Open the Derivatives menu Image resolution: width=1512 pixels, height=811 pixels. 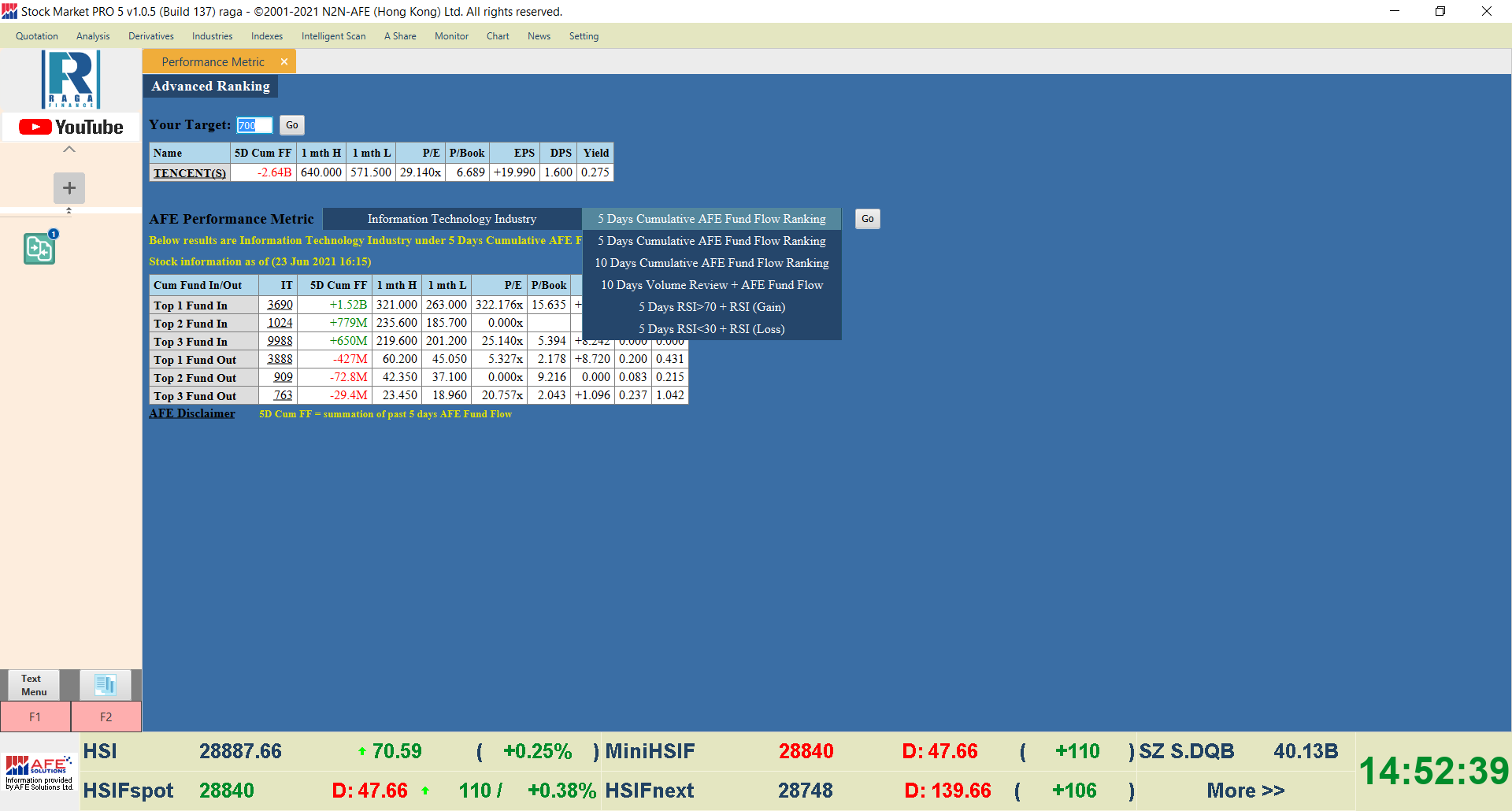pyautogui.click(x=151, y=36)
